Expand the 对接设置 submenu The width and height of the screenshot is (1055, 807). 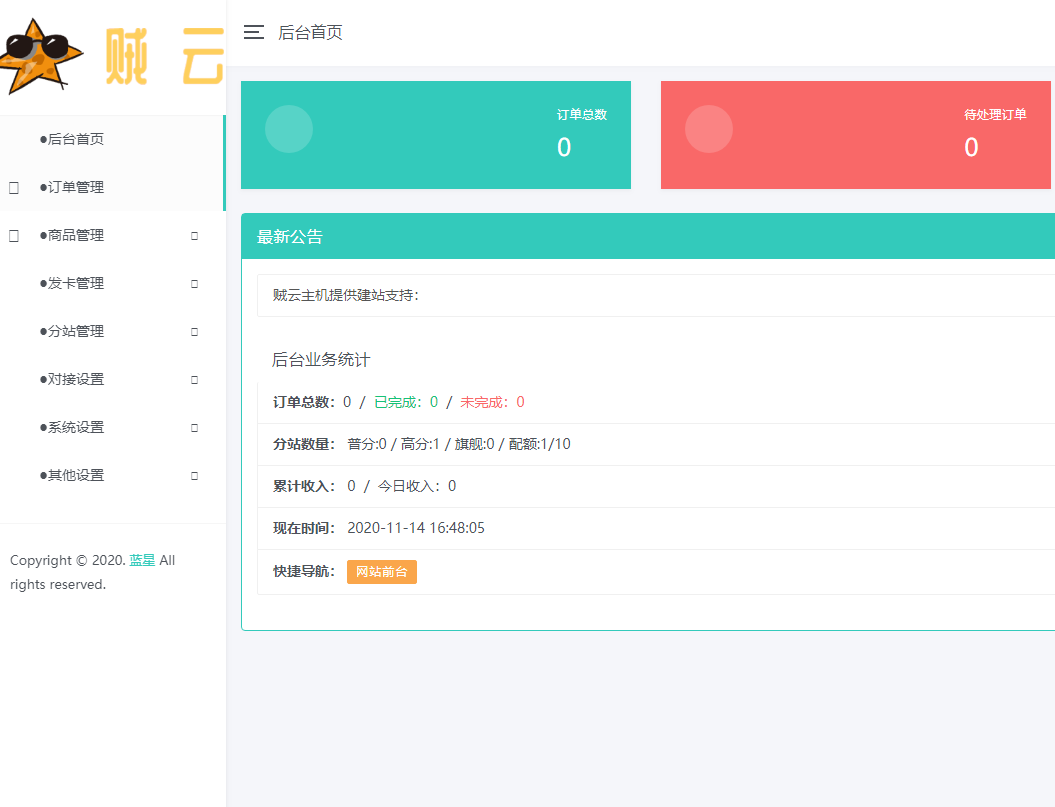point(193,379)
